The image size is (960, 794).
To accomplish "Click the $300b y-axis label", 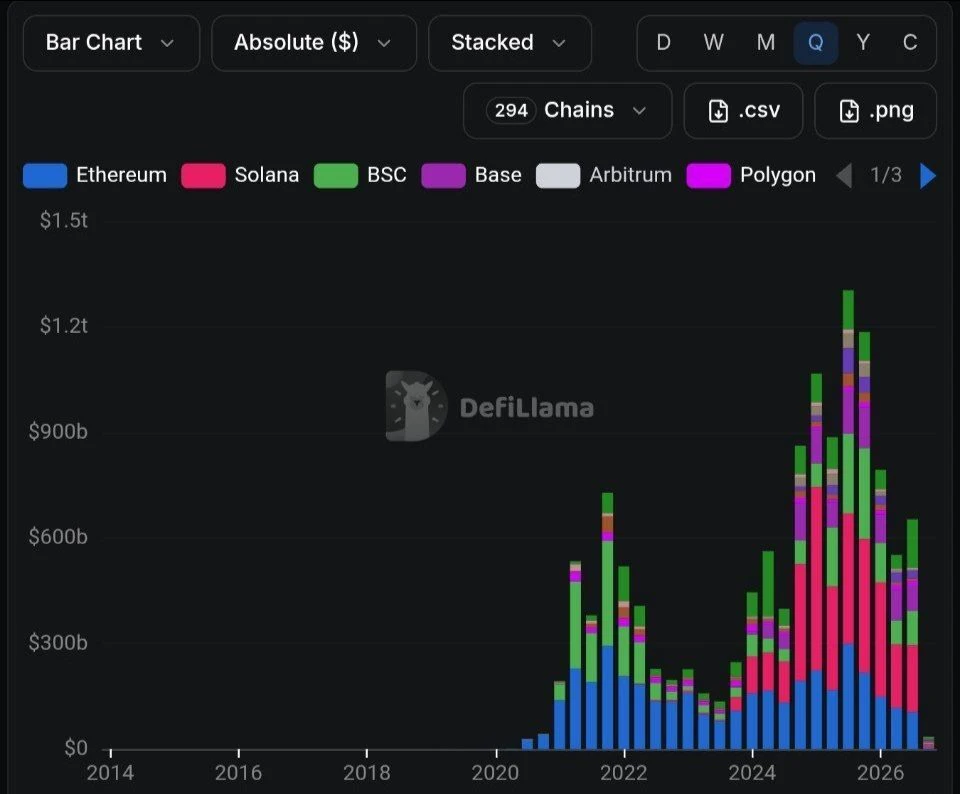I will (x=58, y=643).
